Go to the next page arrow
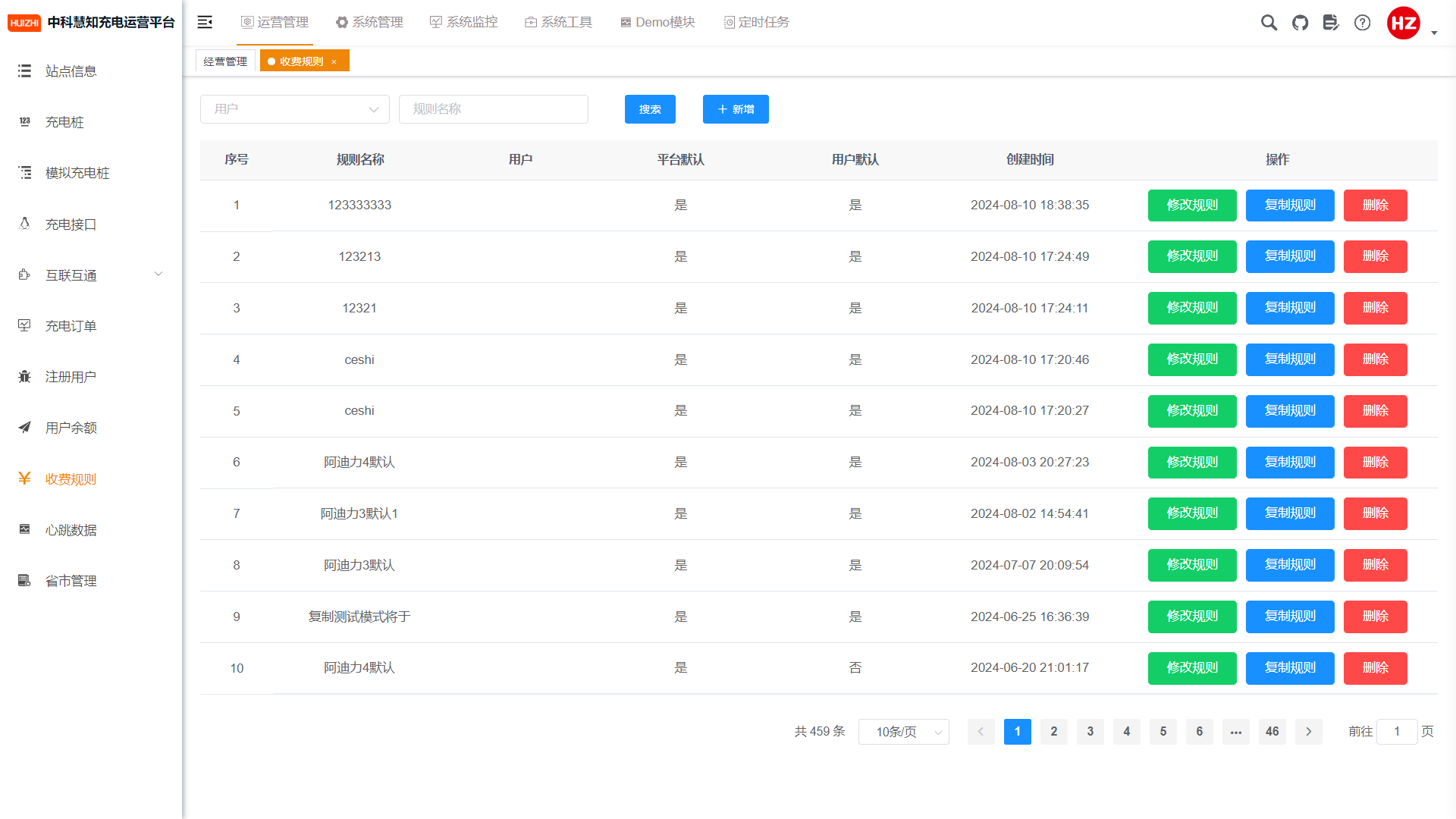1456x819 pixels. (1309, 732)
